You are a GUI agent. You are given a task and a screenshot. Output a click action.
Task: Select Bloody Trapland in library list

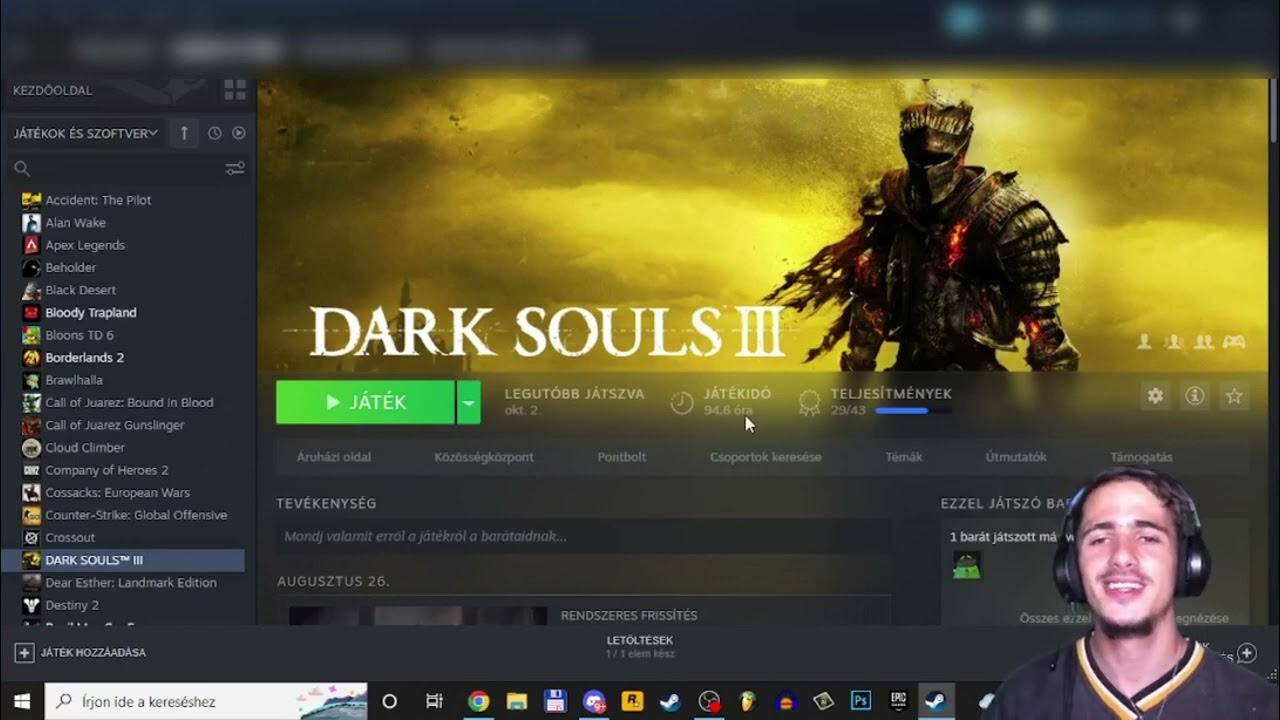click(90, 313)
